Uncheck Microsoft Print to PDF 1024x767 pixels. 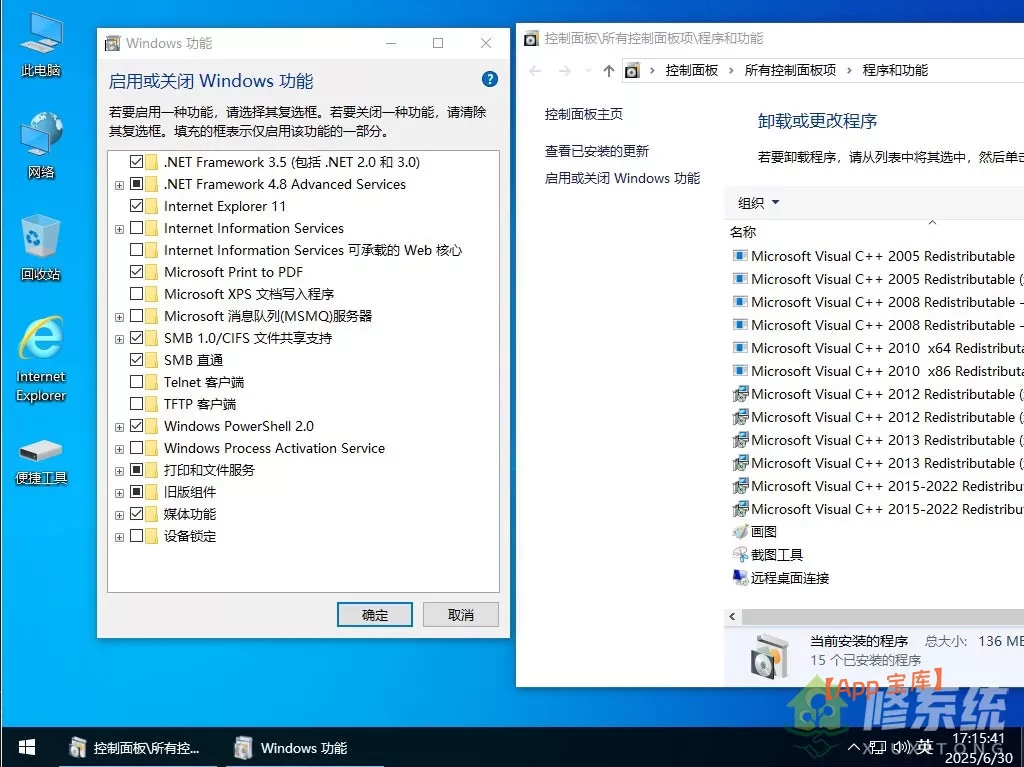tap(137, 272)
